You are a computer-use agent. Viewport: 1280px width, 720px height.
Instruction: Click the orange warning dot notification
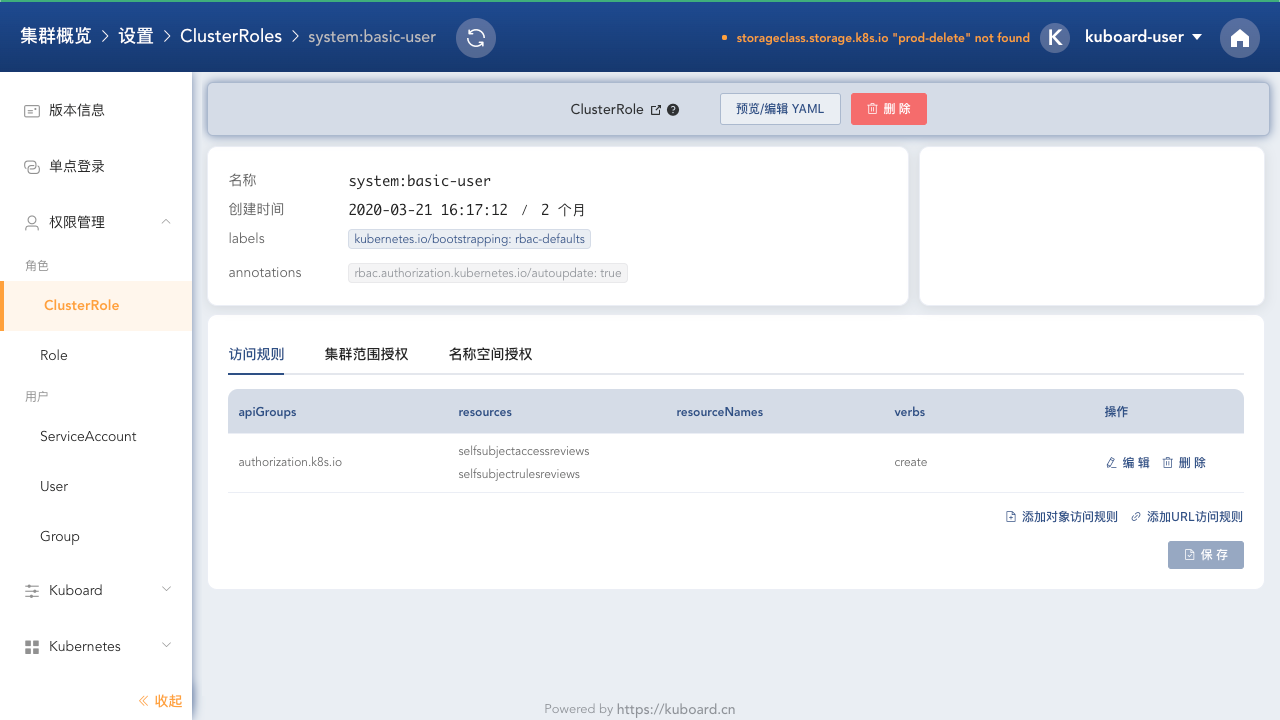pos(724,38)
